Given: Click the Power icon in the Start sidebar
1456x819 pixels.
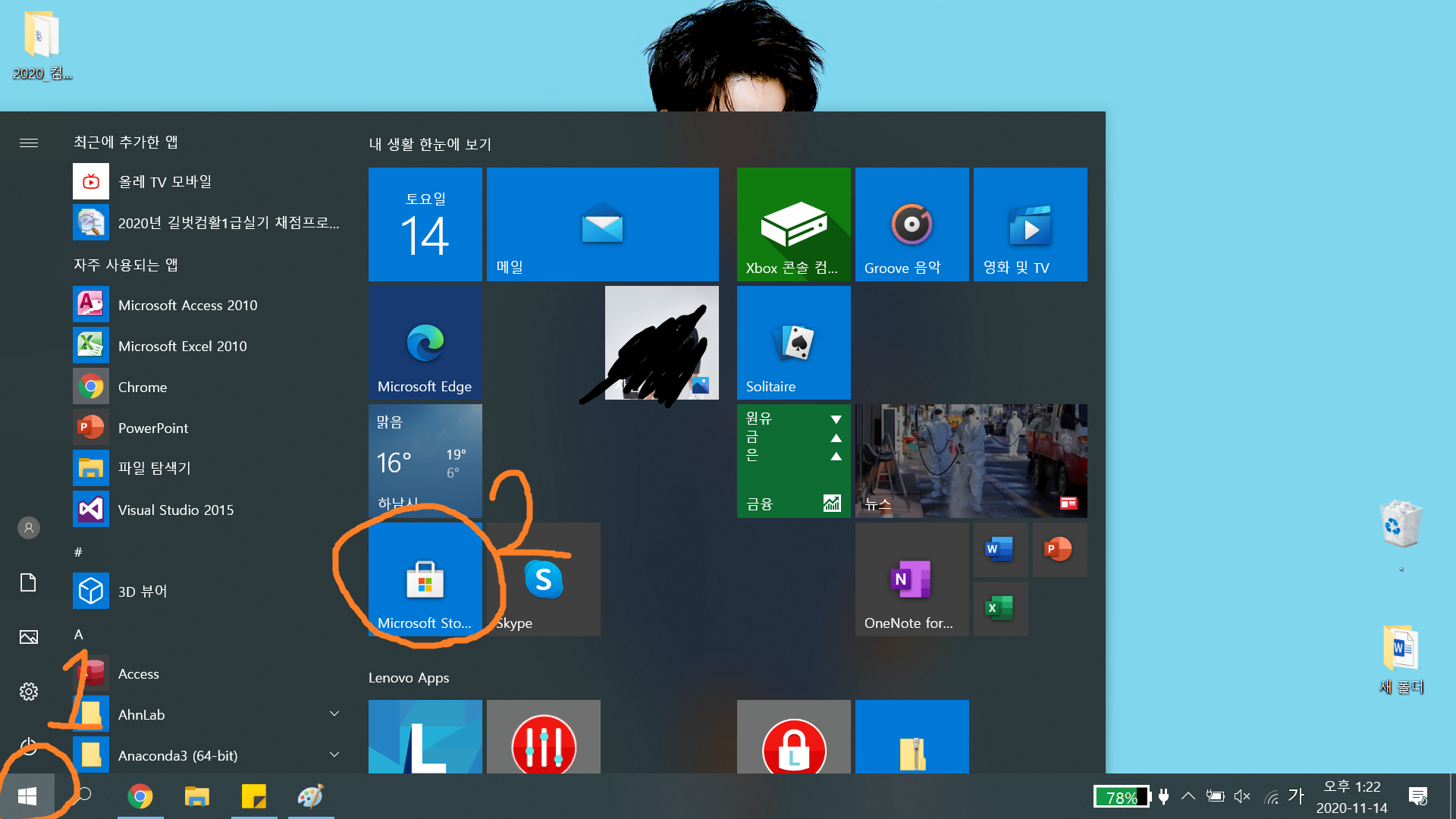Looking at the screenshot, I should coord(29,746).
